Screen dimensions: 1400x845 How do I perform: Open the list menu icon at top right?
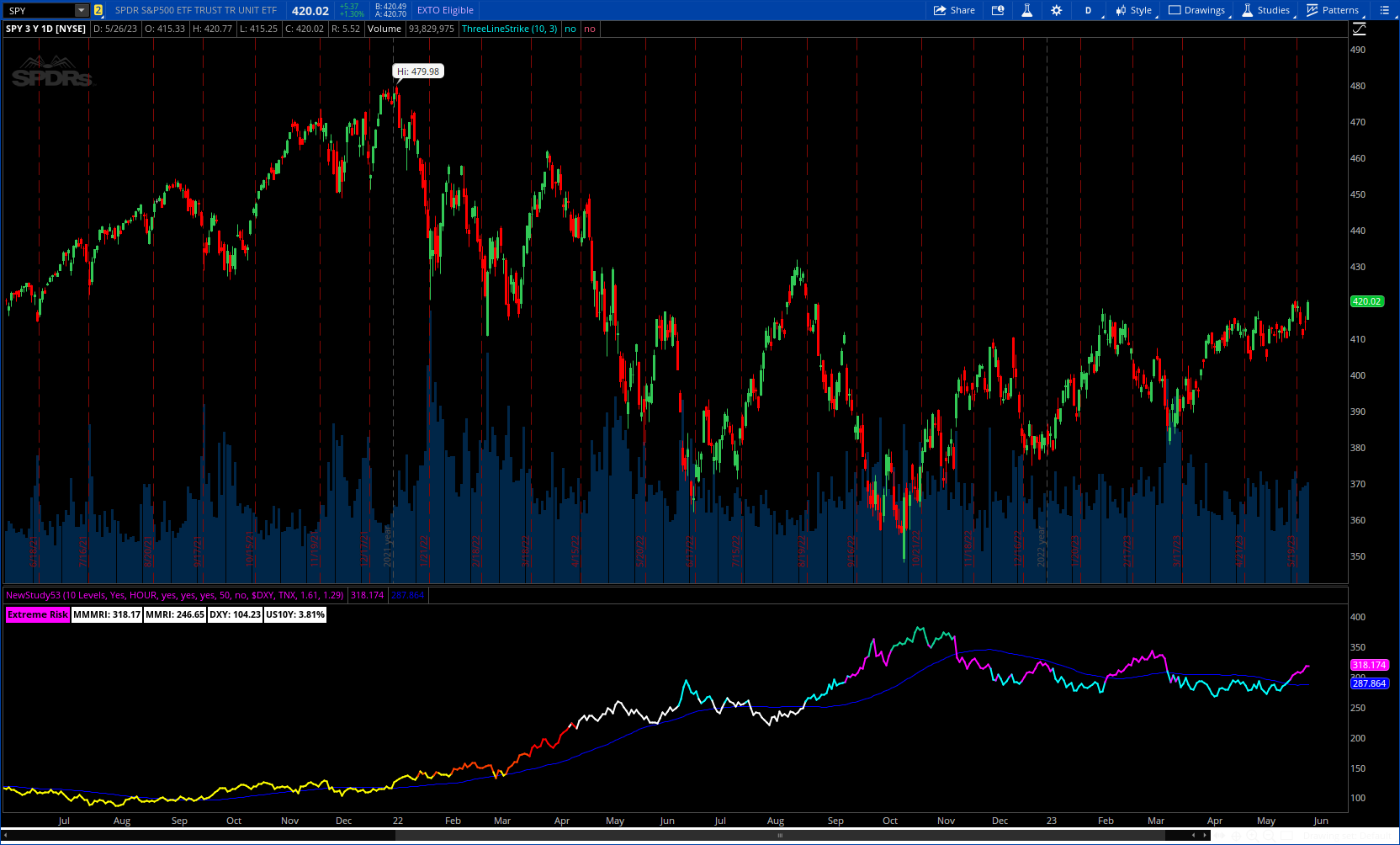click(x=1384, y=10)
